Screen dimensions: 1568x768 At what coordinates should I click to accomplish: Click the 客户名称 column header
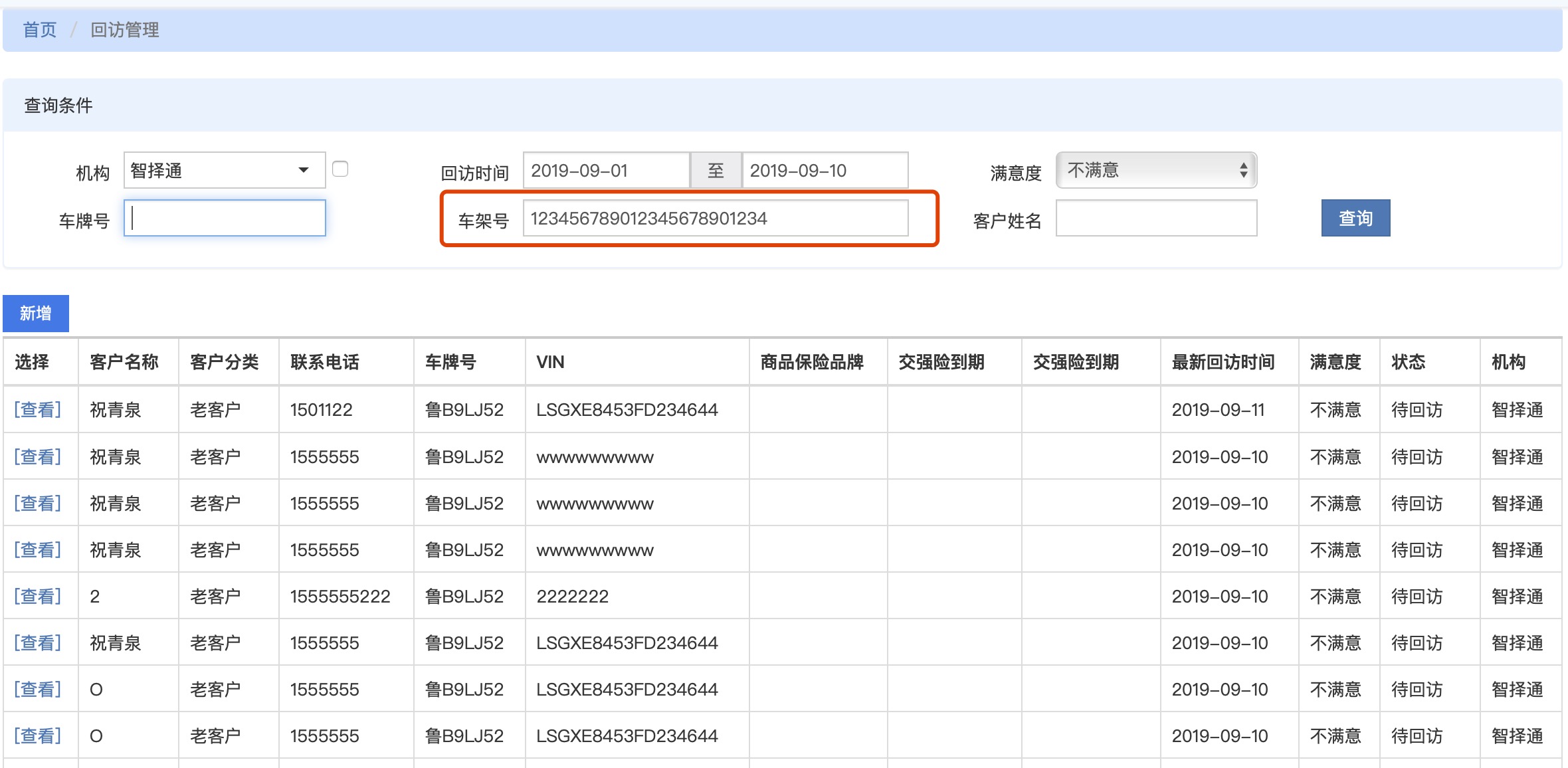(x=124, y=362)
